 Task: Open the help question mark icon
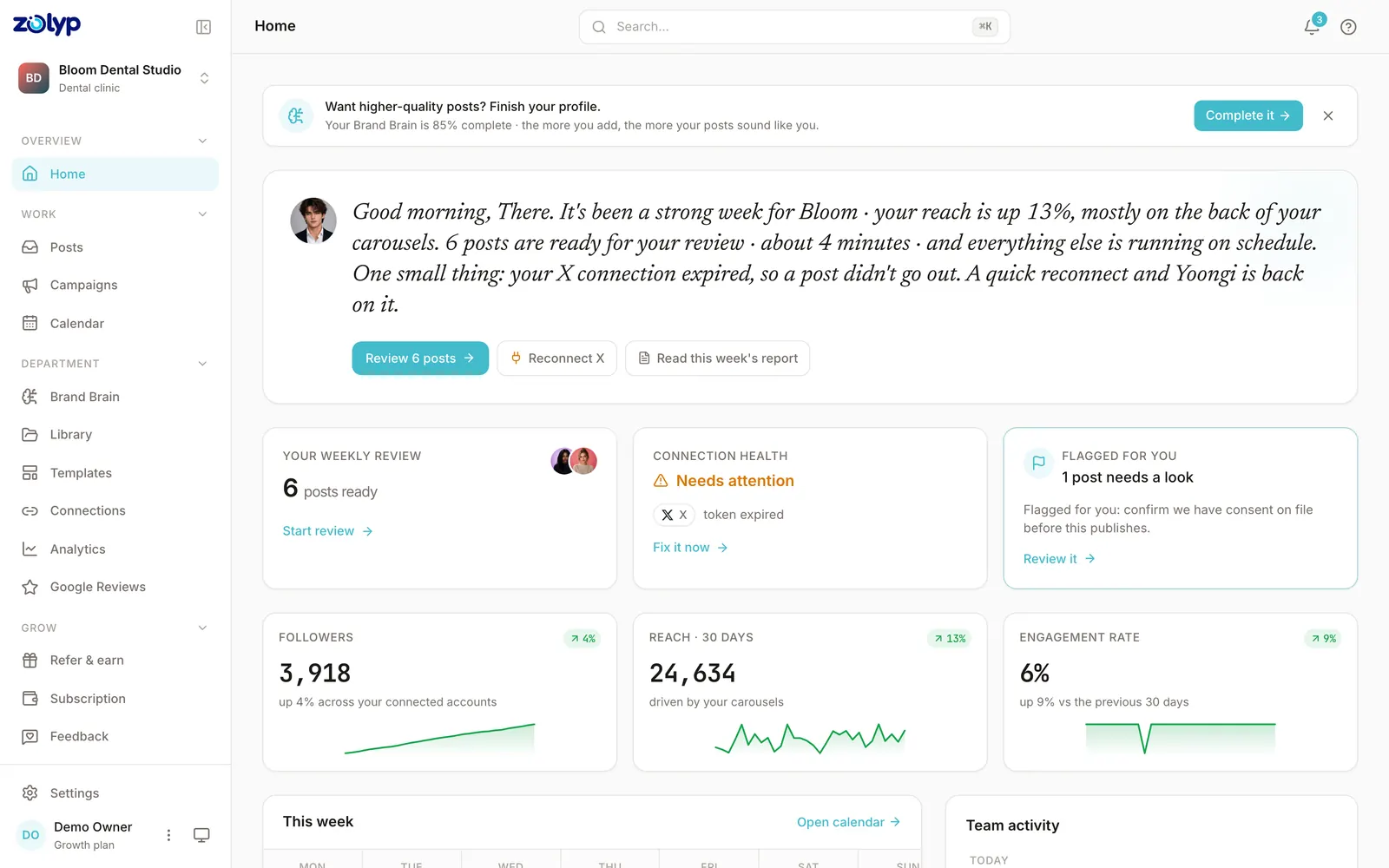1348,27
